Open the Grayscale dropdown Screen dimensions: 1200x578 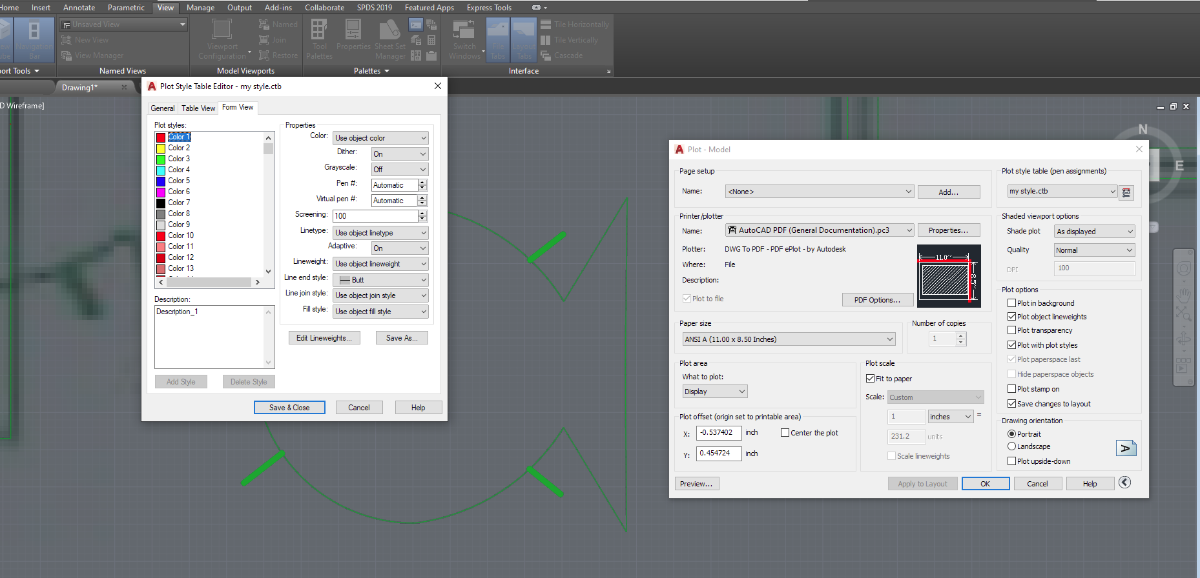[x=399, y=169]
